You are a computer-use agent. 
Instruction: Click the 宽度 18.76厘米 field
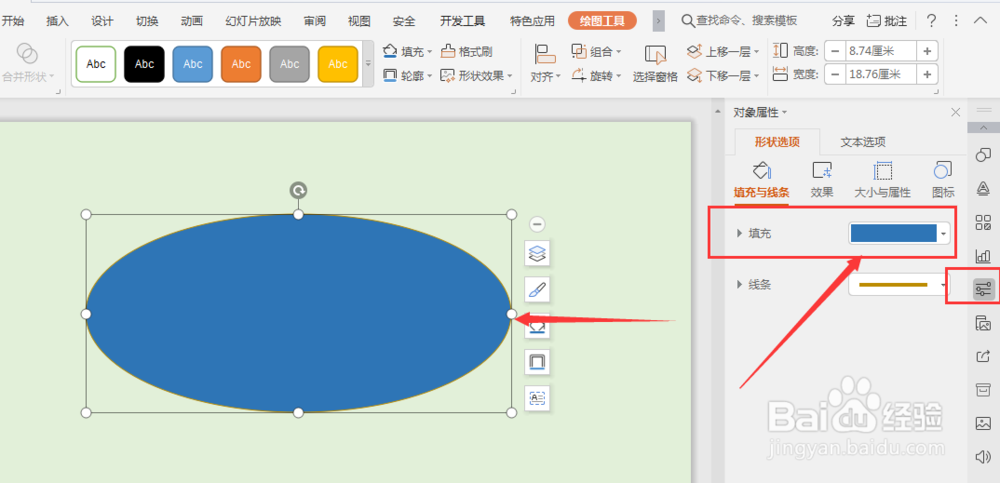tap(881, 75)
